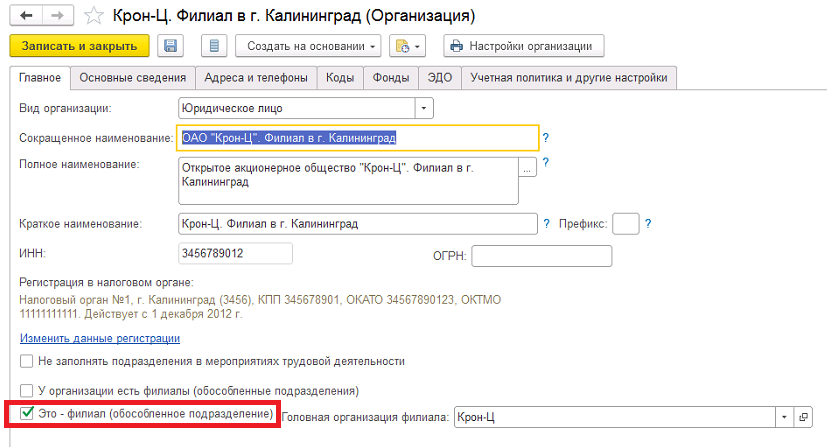The height and width of the screenshot is (447, 827).
Task: Follow the 'Изменить данные регистрации' link
Action: pos(100,338)
